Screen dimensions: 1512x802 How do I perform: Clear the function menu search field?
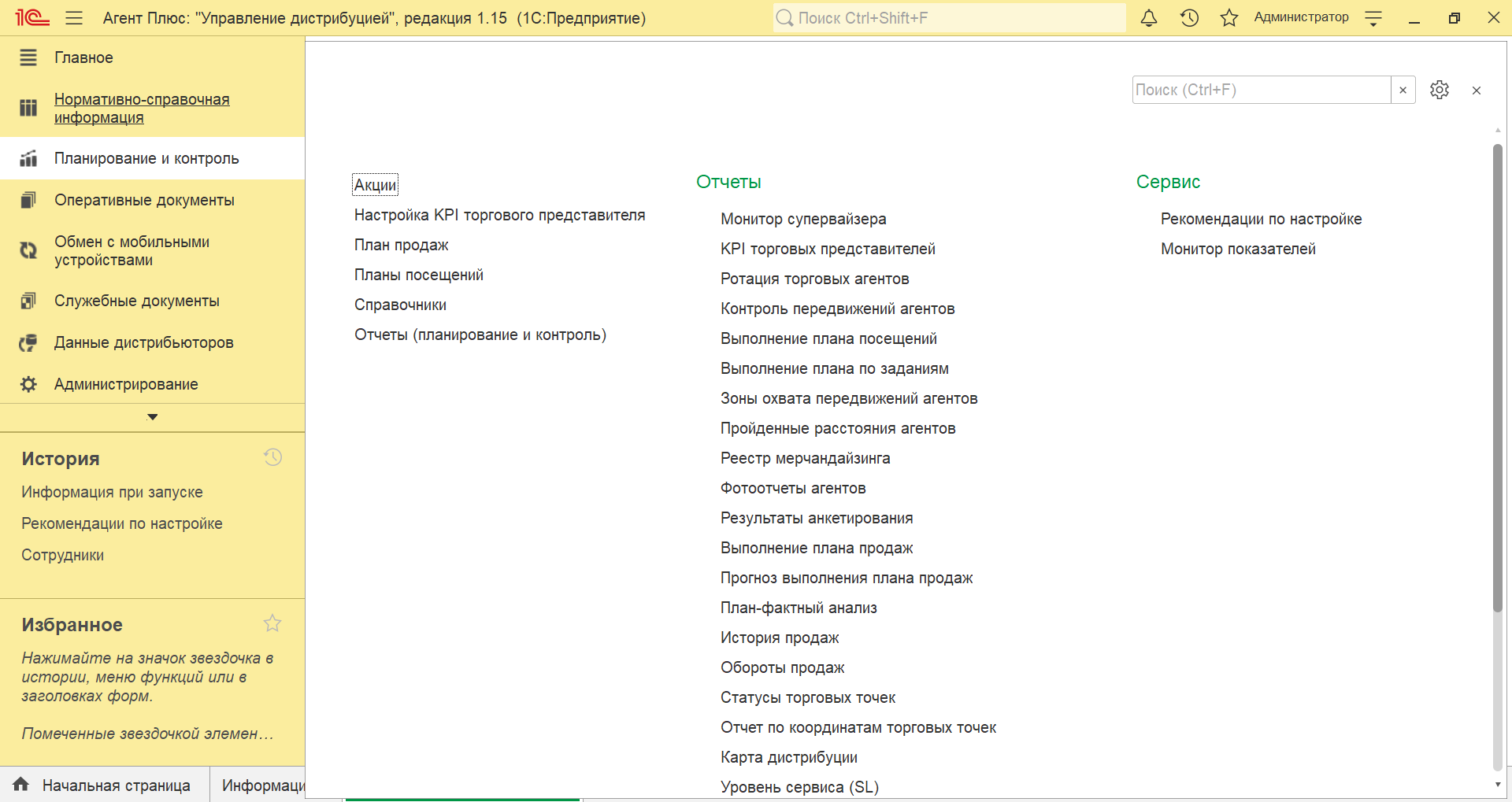coord(1403,90)
